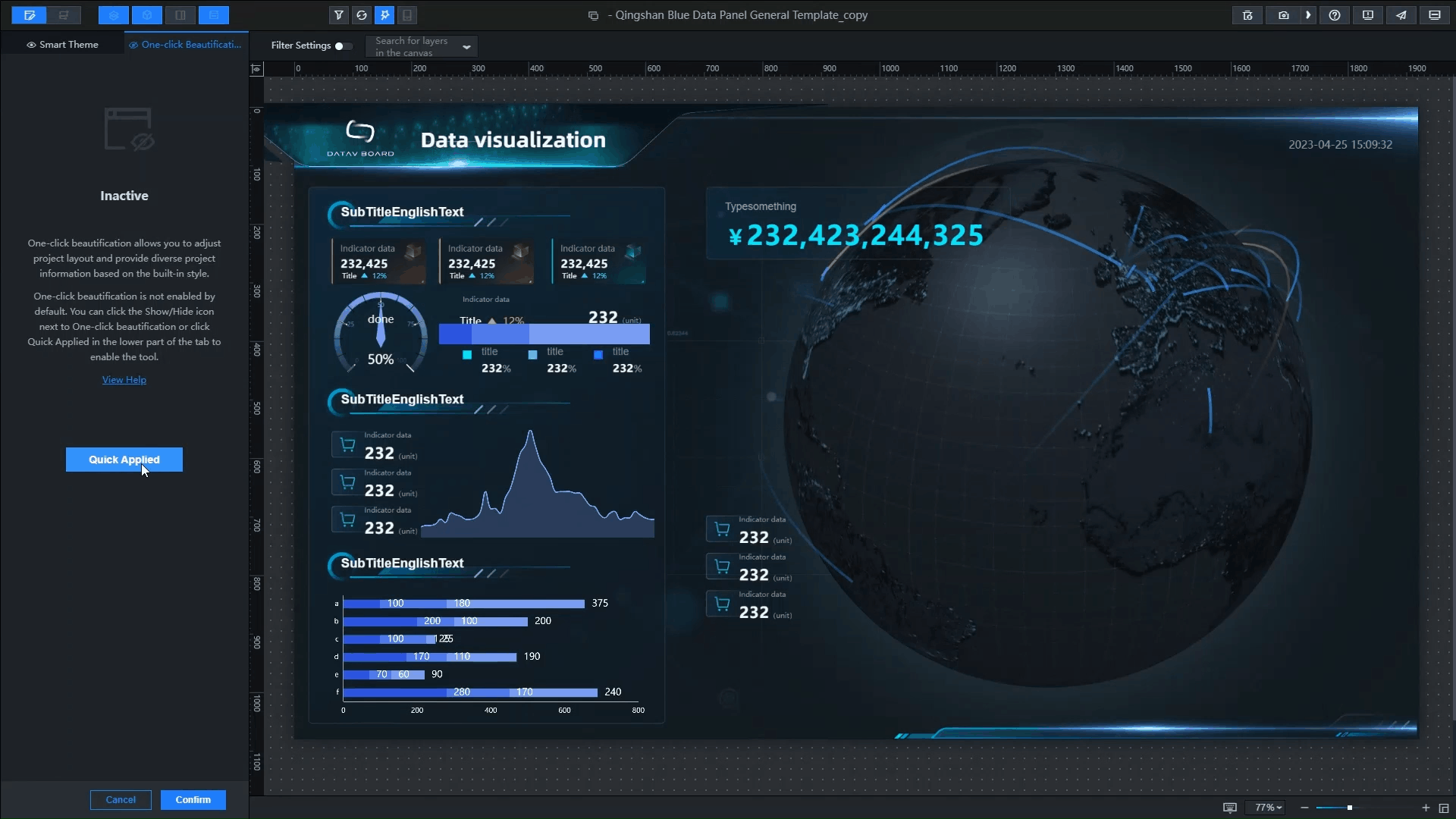Click the keyboard shortcuts icon in status bar
Screen dimensions: 1456x819
1230,808
